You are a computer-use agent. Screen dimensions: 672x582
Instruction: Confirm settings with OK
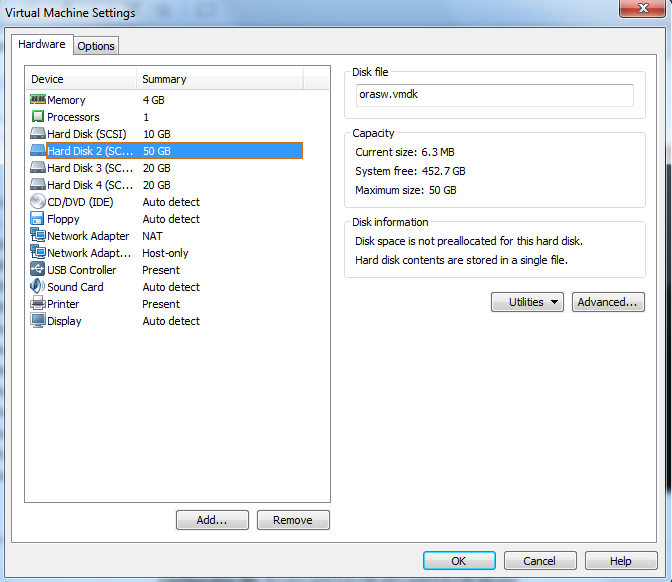pos(459,561)
